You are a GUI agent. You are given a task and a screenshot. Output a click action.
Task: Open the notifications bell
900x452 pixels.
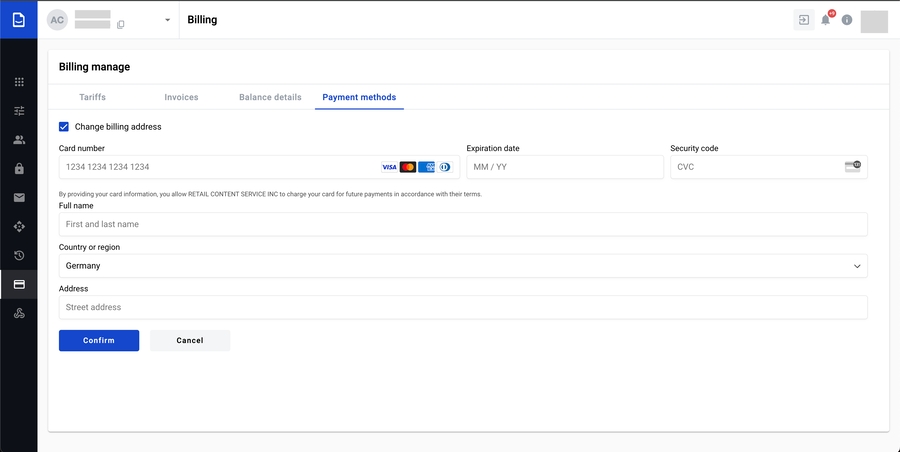pos(825,20)
